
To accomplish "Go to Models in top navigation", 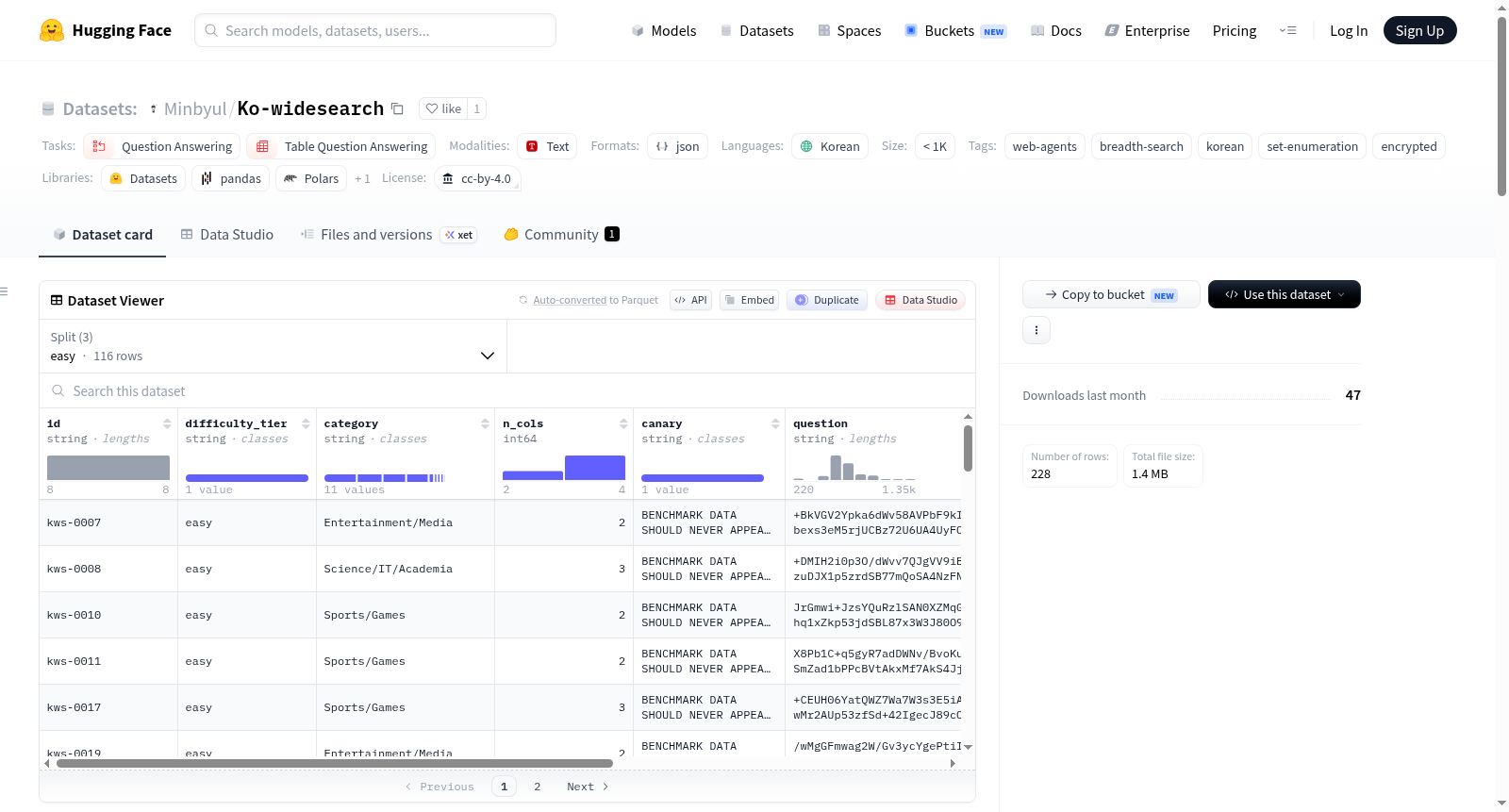I will [x=664, y=30].
